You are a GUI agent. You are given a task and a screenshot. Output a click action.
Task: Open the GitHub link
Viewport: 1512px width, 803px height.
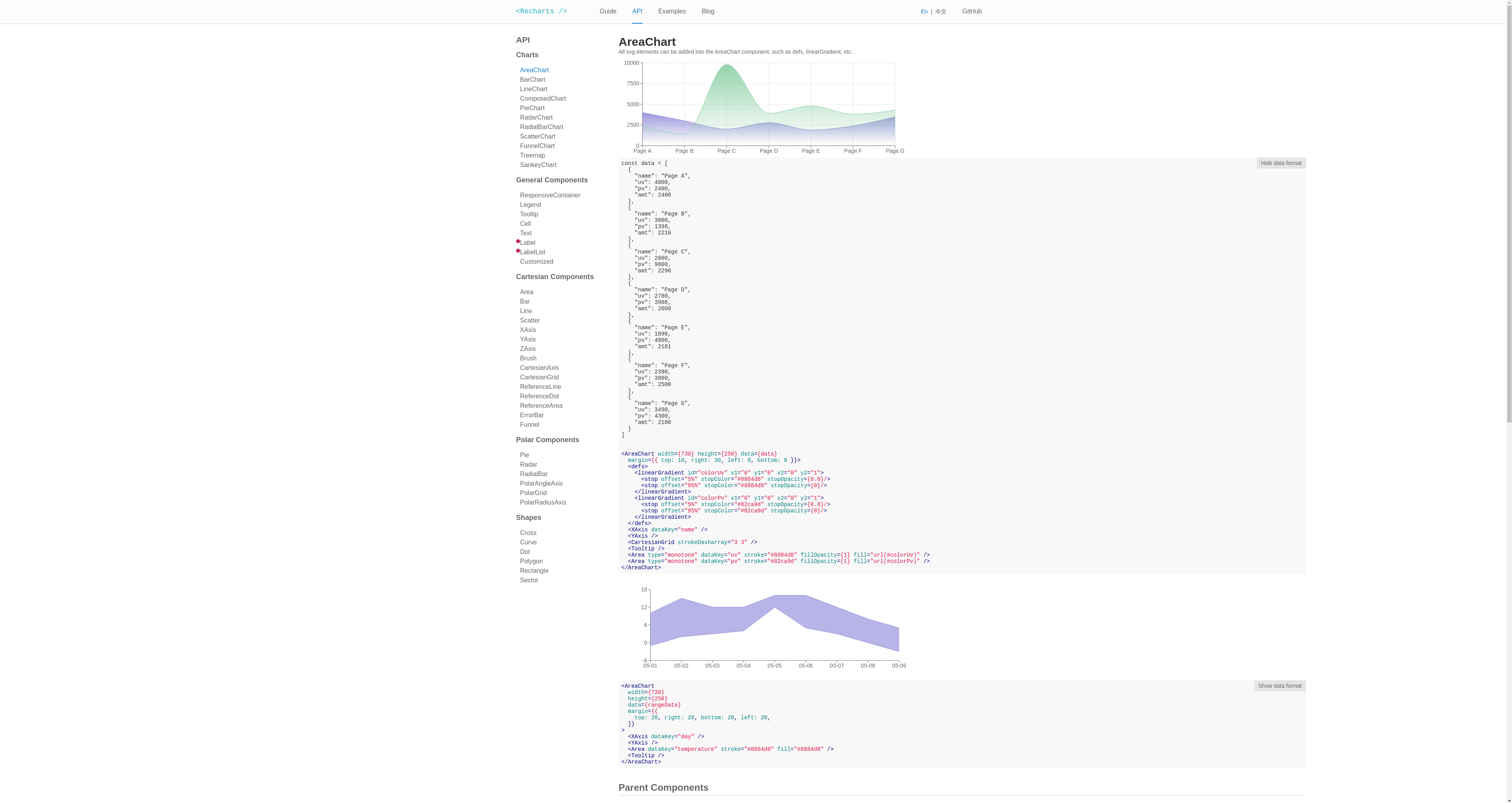click(971, 11)
